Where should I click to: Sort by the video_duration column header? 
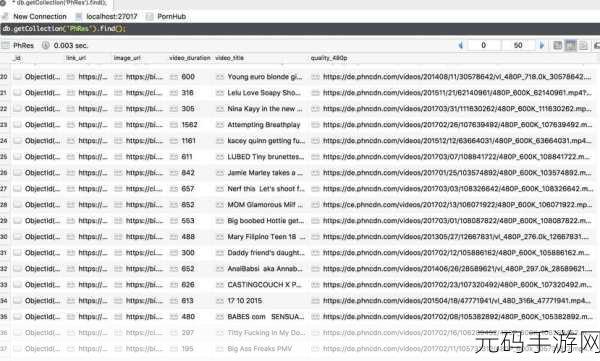(190, 58)
